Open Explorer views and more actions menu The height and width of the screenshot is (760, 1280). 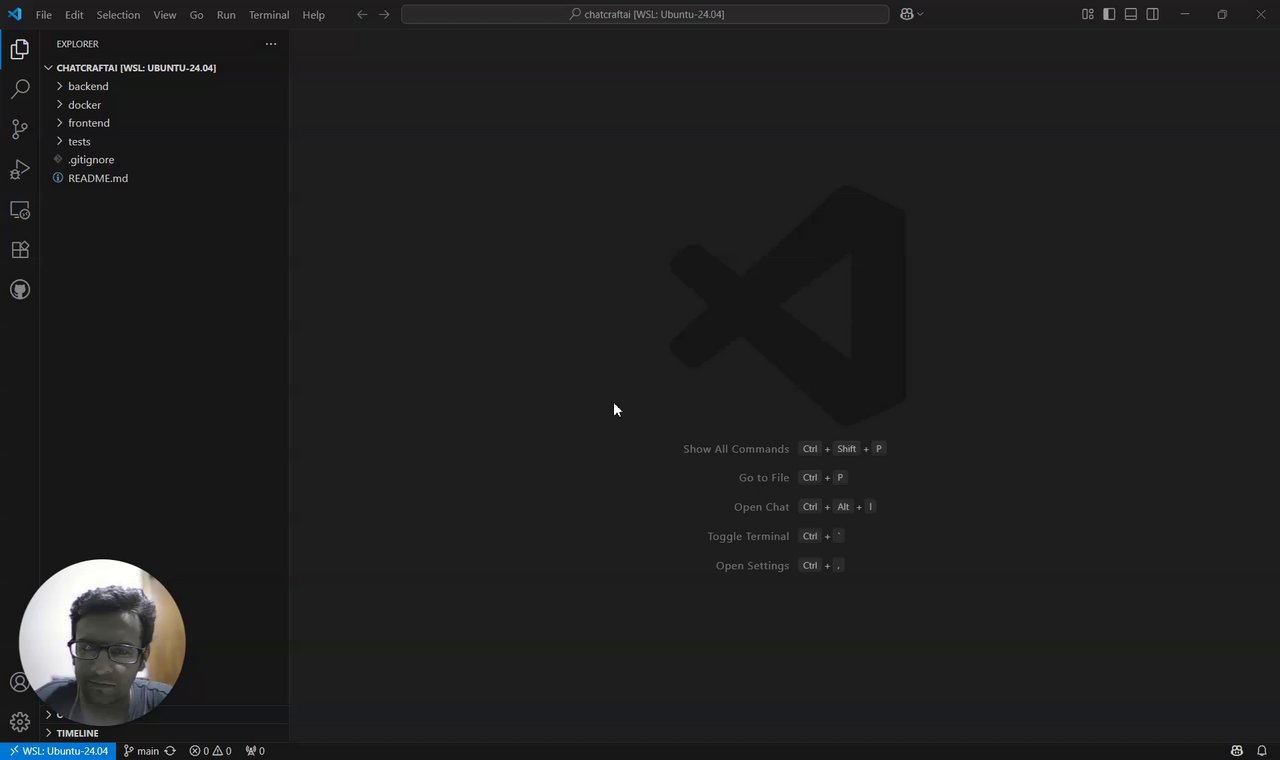[x=270, y=44]
